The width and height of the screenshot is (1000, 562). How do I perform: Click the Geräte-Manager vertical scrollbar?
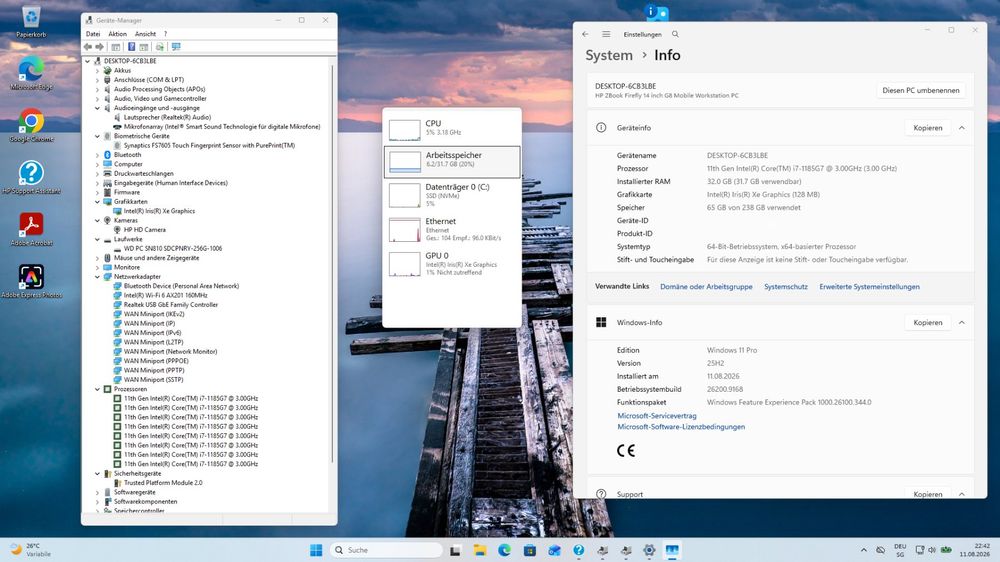click(332, 261)
